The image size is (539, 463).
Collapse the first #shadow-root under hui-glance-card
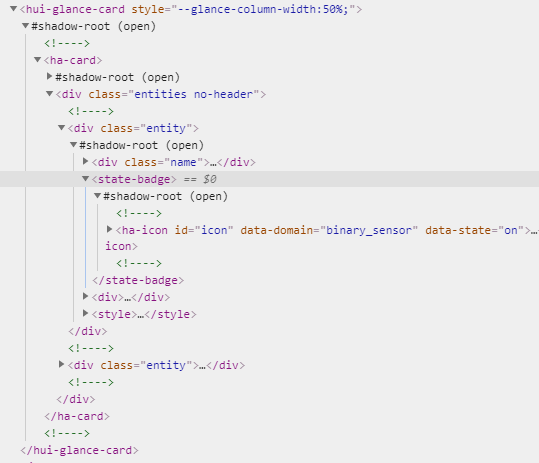click(25, 25)
